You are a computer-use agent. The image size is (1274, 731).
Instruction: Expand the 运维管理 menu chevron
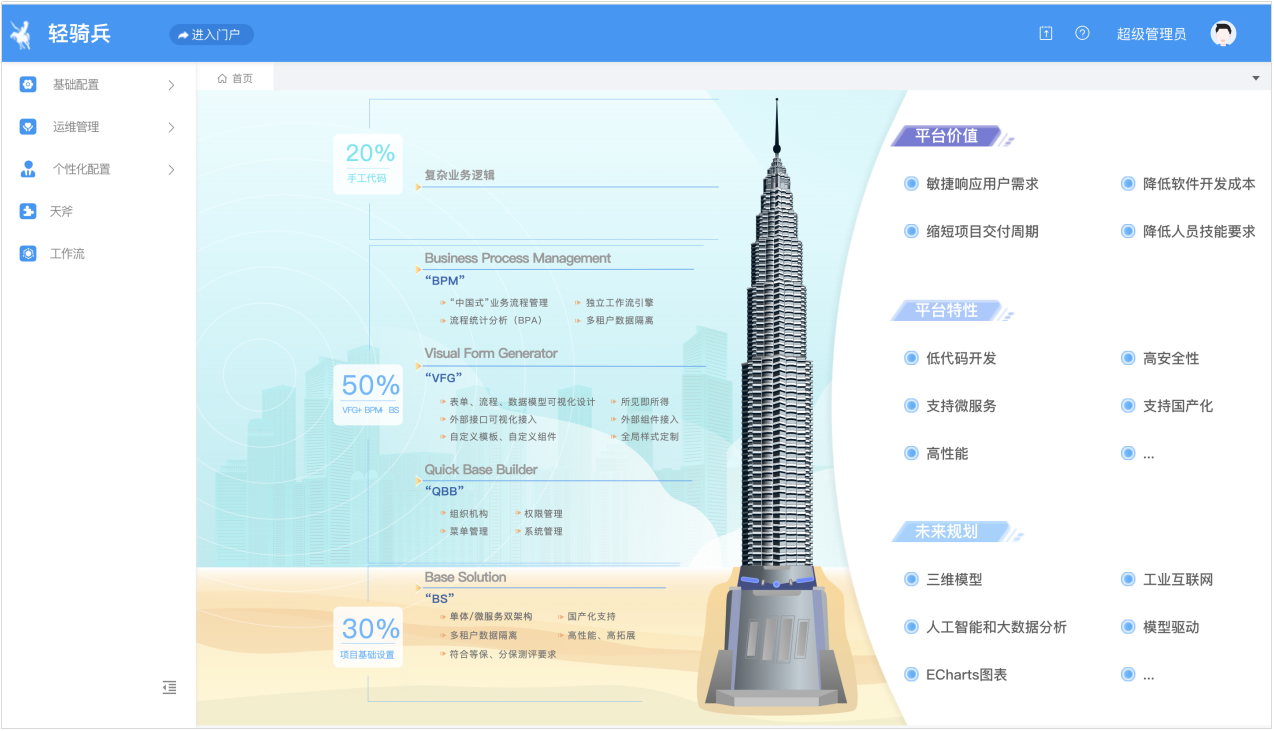coord(171,127)
